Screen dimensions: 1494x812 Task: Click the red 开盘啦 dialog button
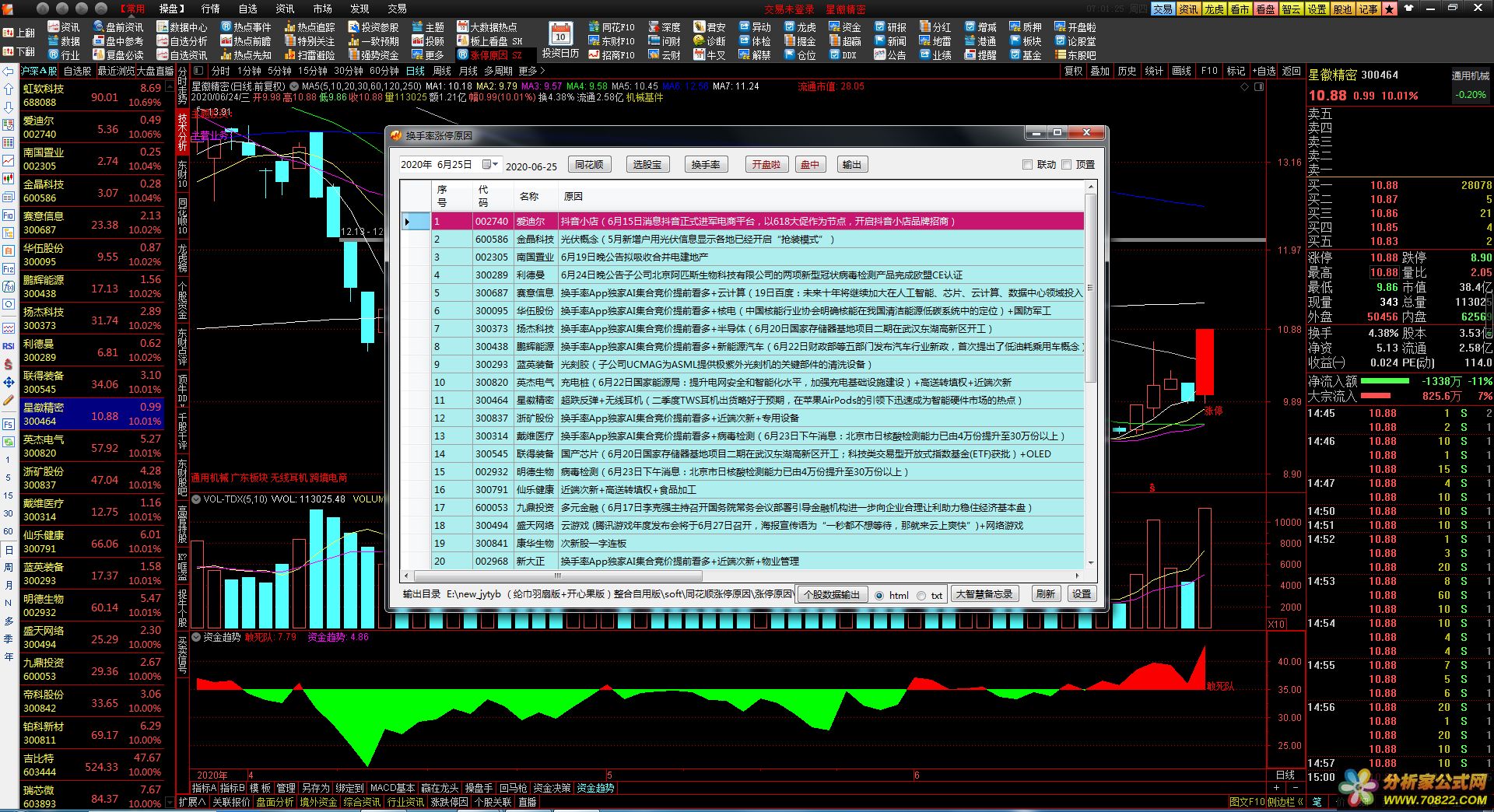[766, 164]
